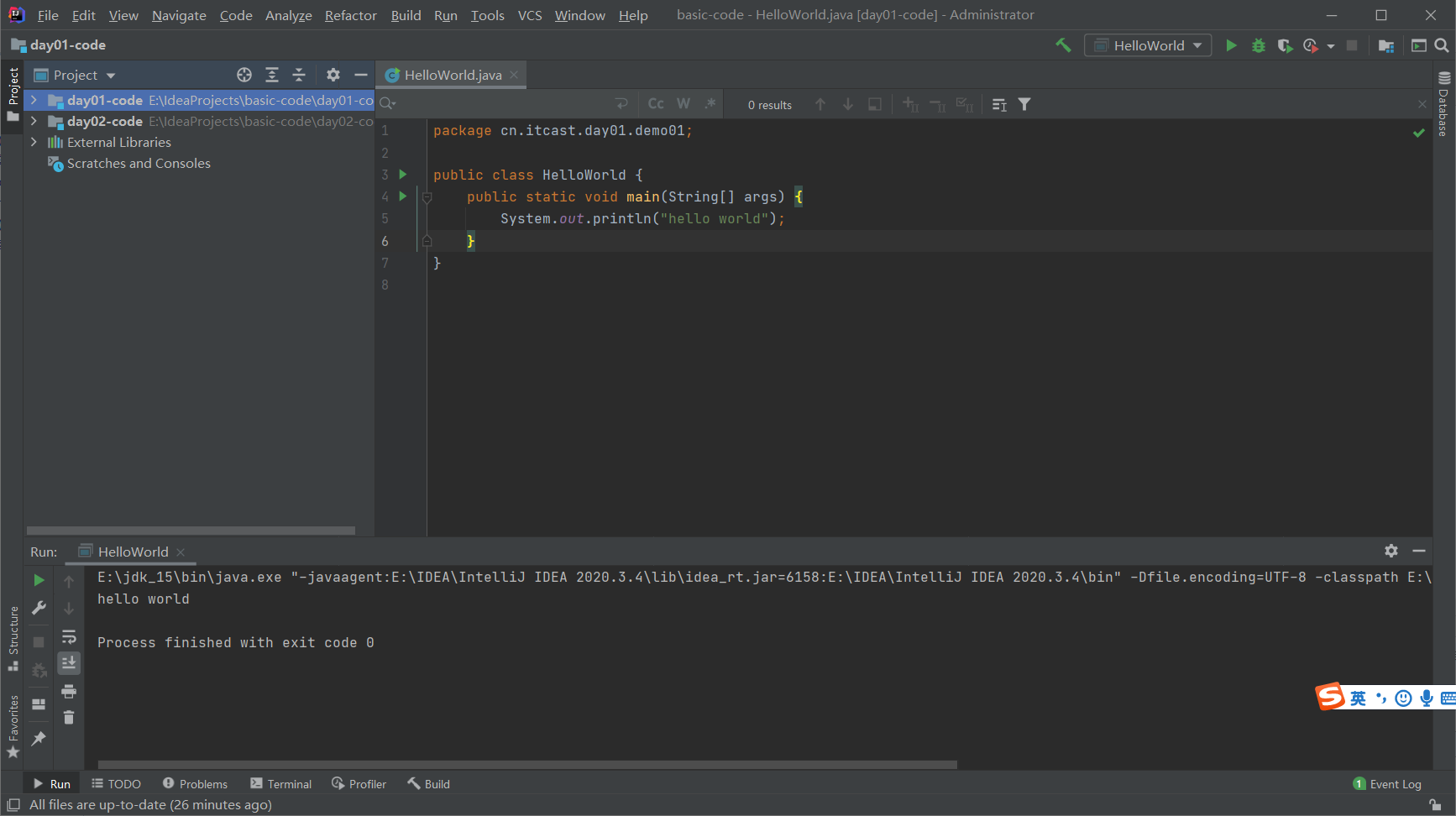Open the Favorites side panel
Viewport: 1456px width, 816px height.
tap(13, 725)
